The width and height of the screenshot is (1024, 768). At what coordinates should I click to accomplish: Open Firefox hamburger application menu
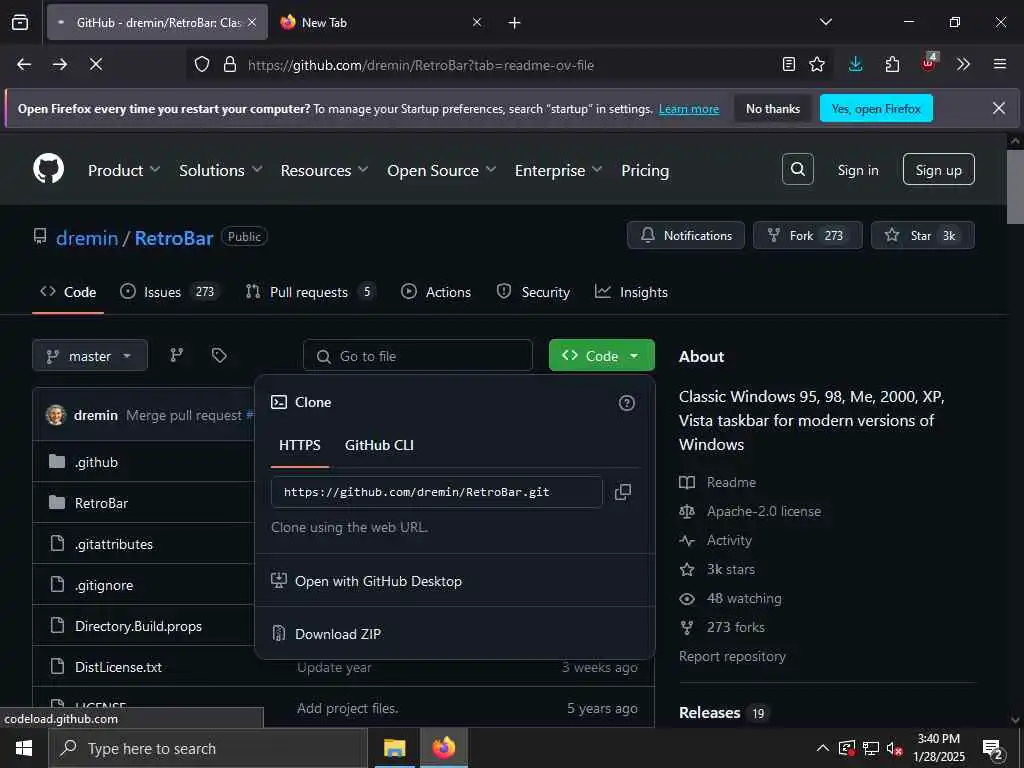click(999, 64)
